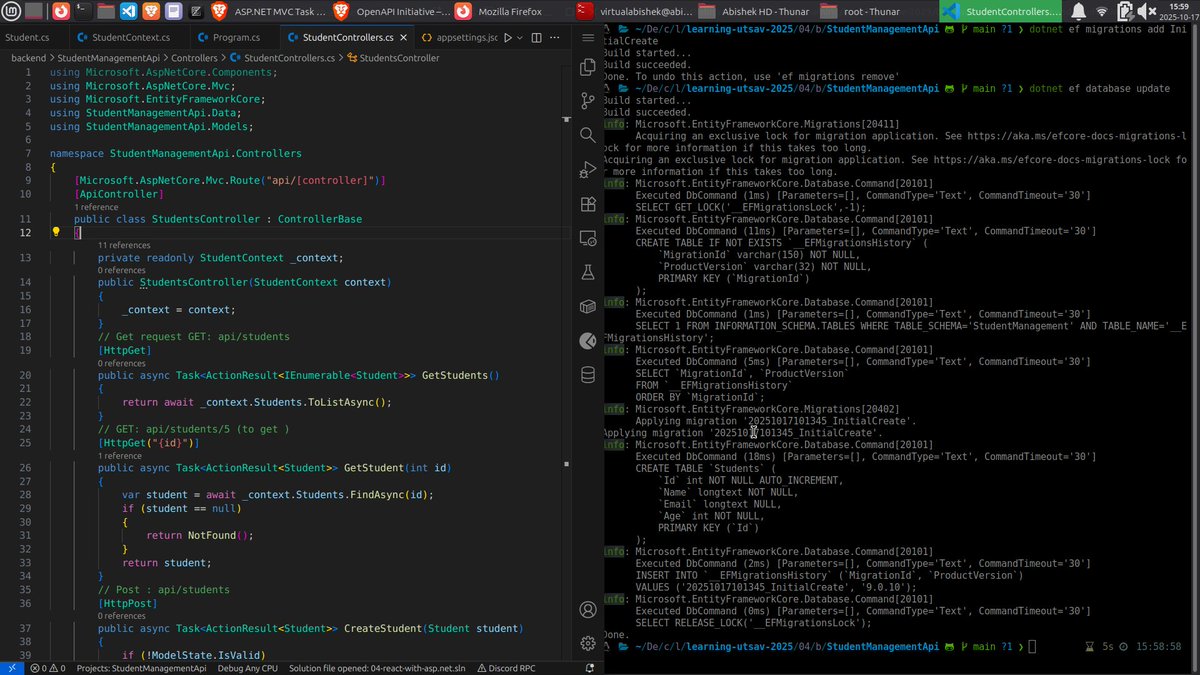Run the current file with the play icon
This screenshot has width=1200, height=675.
(508, 38)
